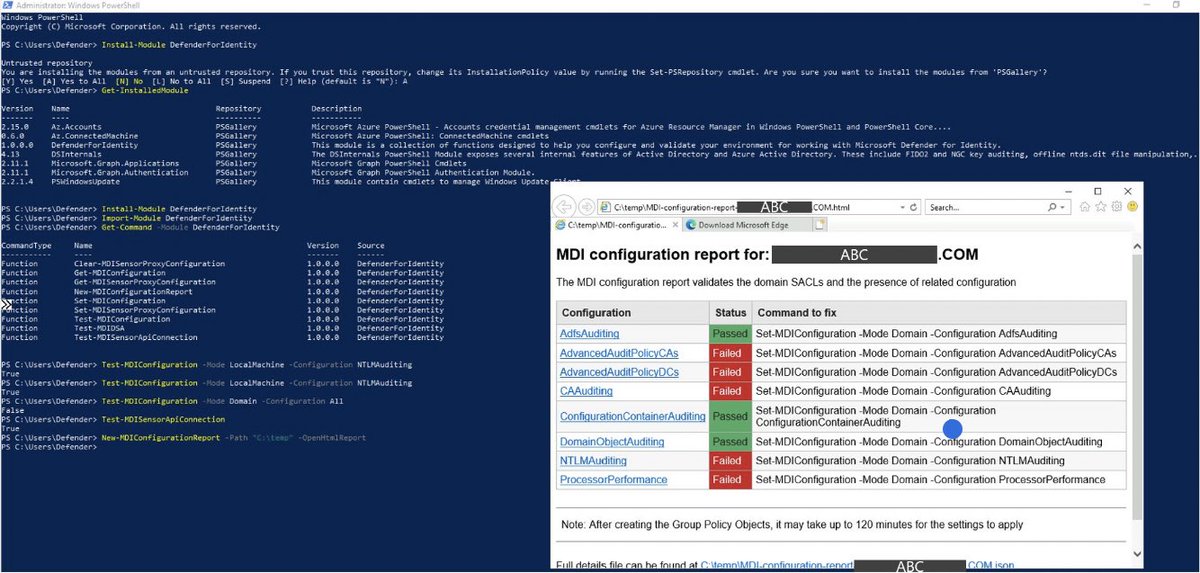Open the search provider dropdown arrow
This screenshot has width=1200, height=573.
click(x=1062, y=207)
